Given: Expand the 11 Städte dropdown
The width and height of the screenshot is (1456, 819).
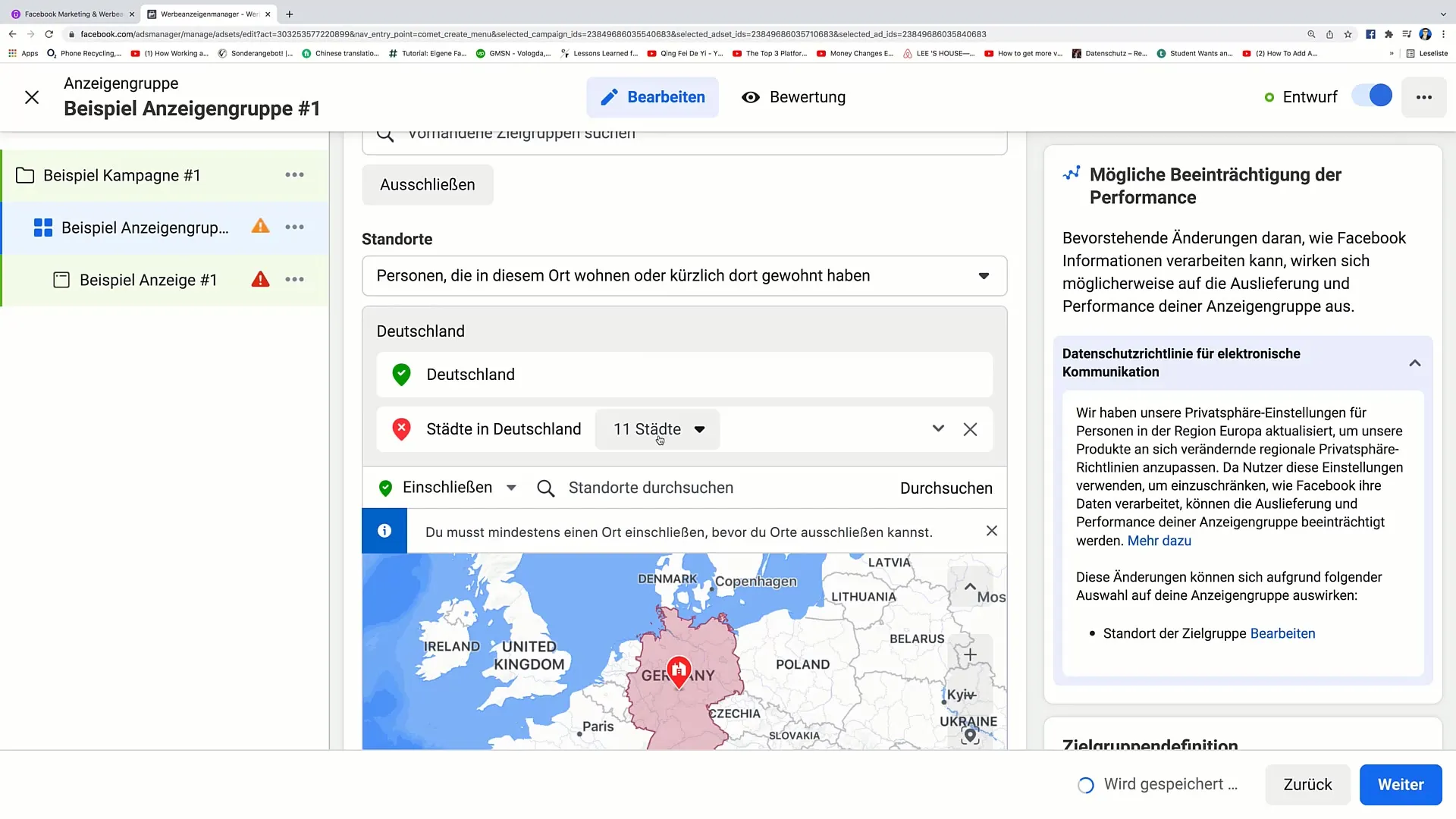Looking at the screenshot, I should tap(657, 429).
